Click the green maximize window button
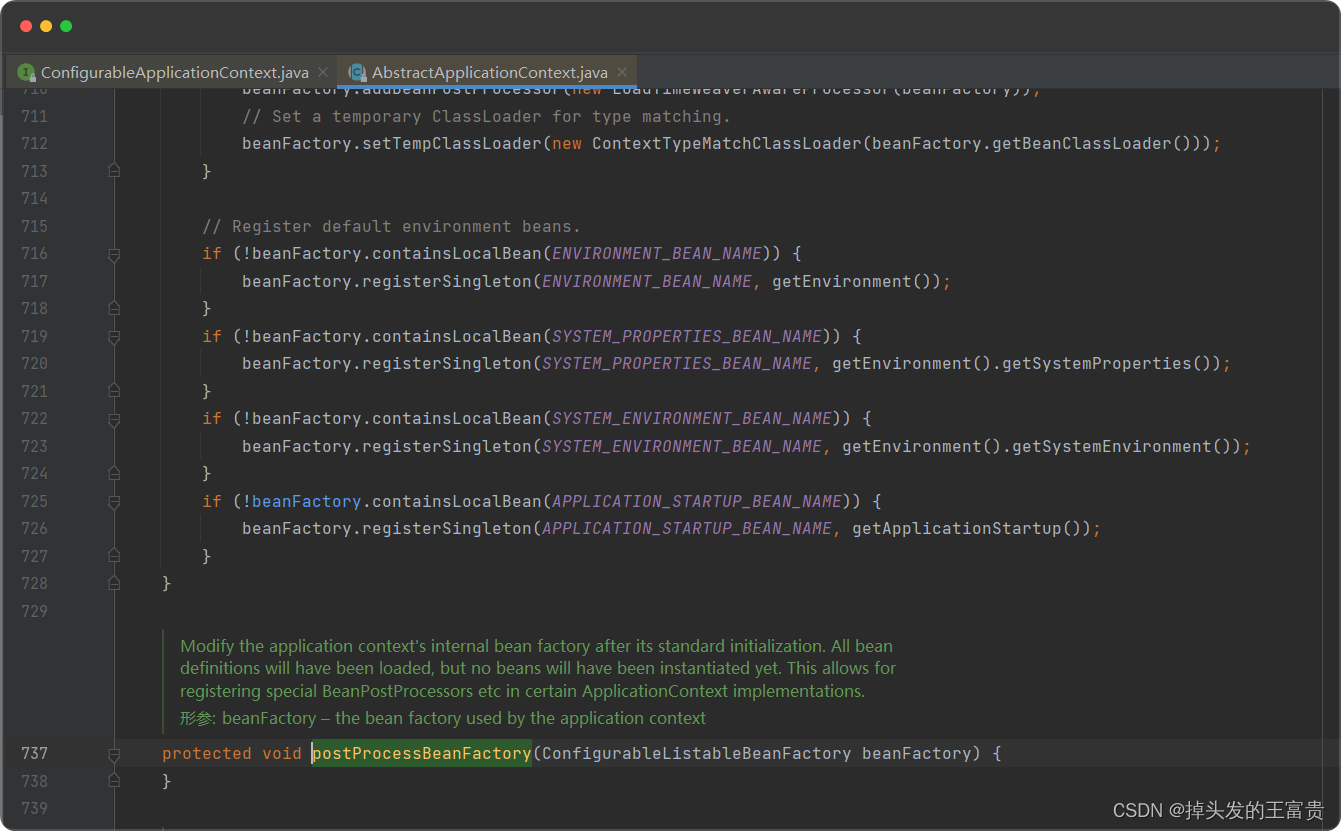 tap(66, 26)
